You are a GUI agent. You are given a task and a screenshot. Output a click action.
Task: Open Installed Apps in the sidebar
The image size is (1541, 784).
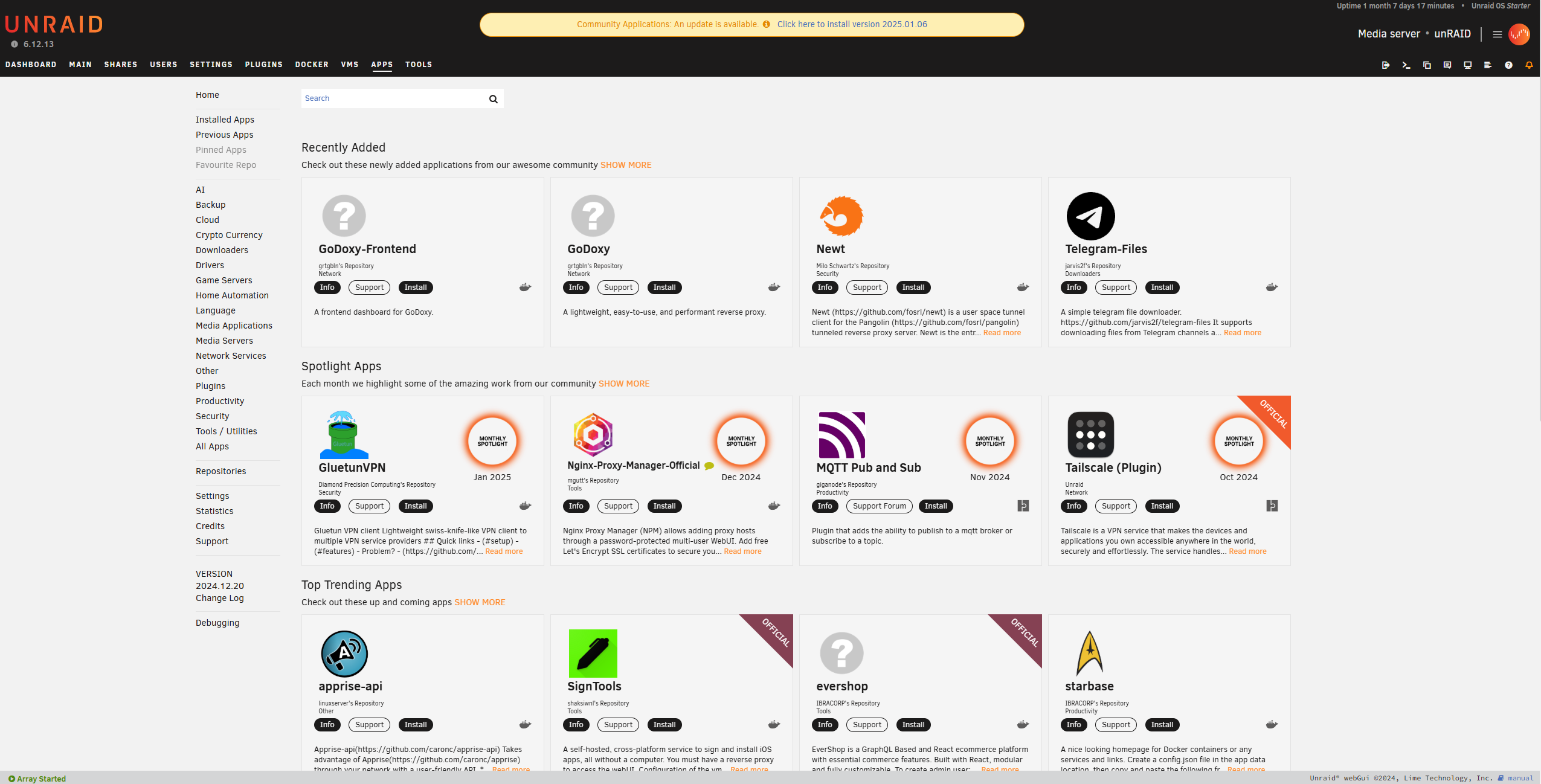tap(225, 120)
